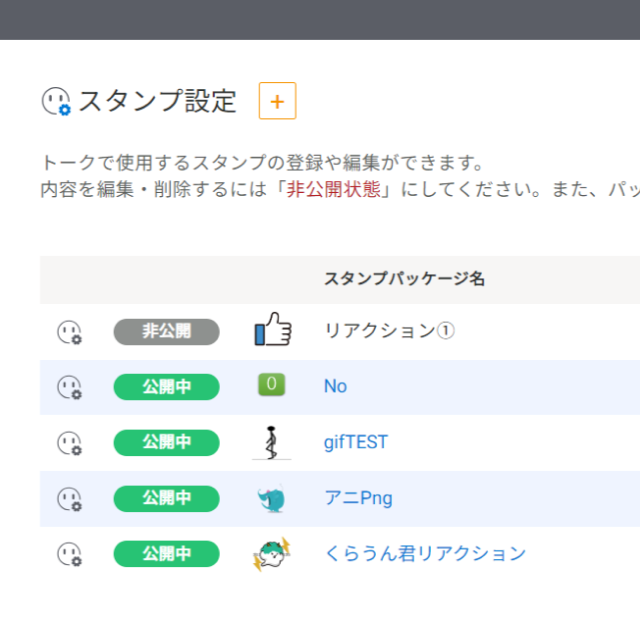Toggle 公開中 status badge of アニPng
Viewport: 640px width, 640px height.
tap(167, 498)
